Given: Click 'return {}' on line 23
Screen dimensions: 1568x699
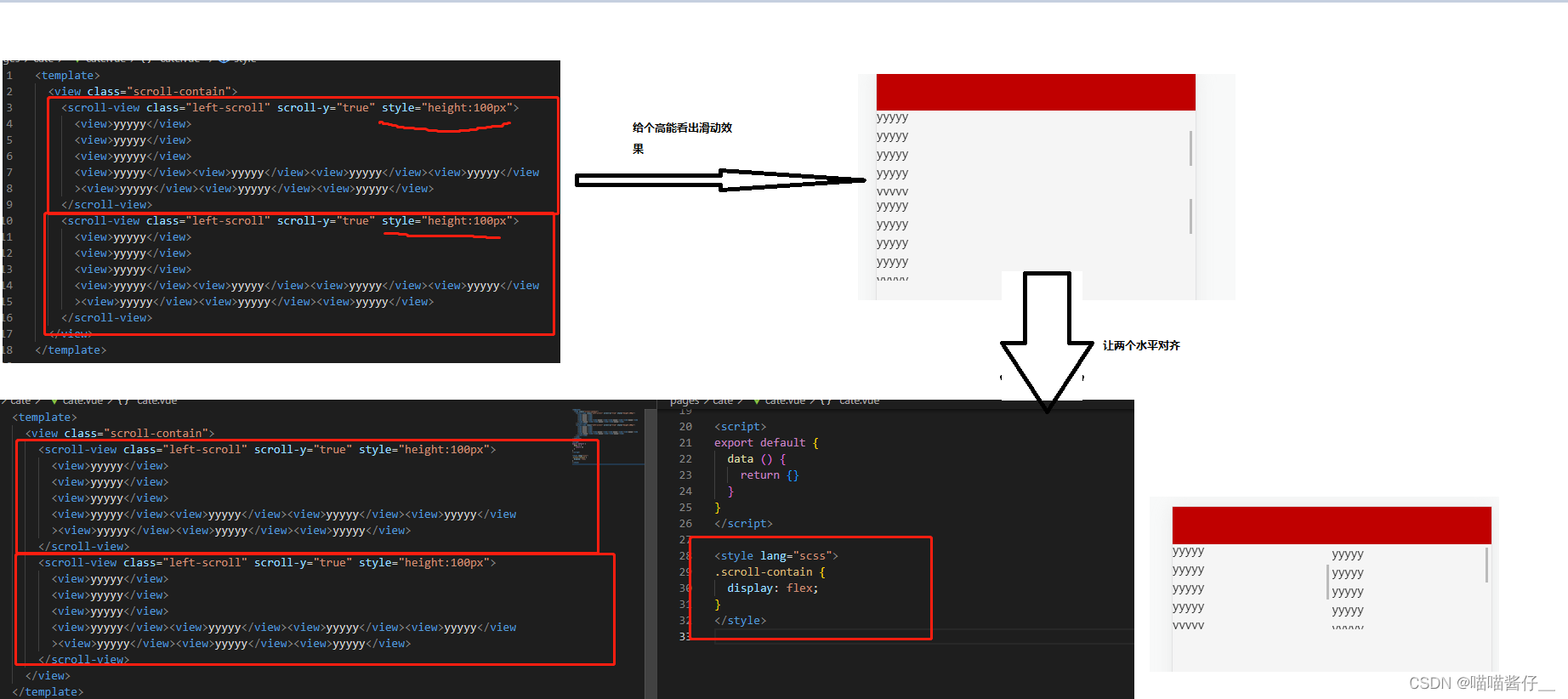Looking at the screenshot, I should click(x=770, y=475).
